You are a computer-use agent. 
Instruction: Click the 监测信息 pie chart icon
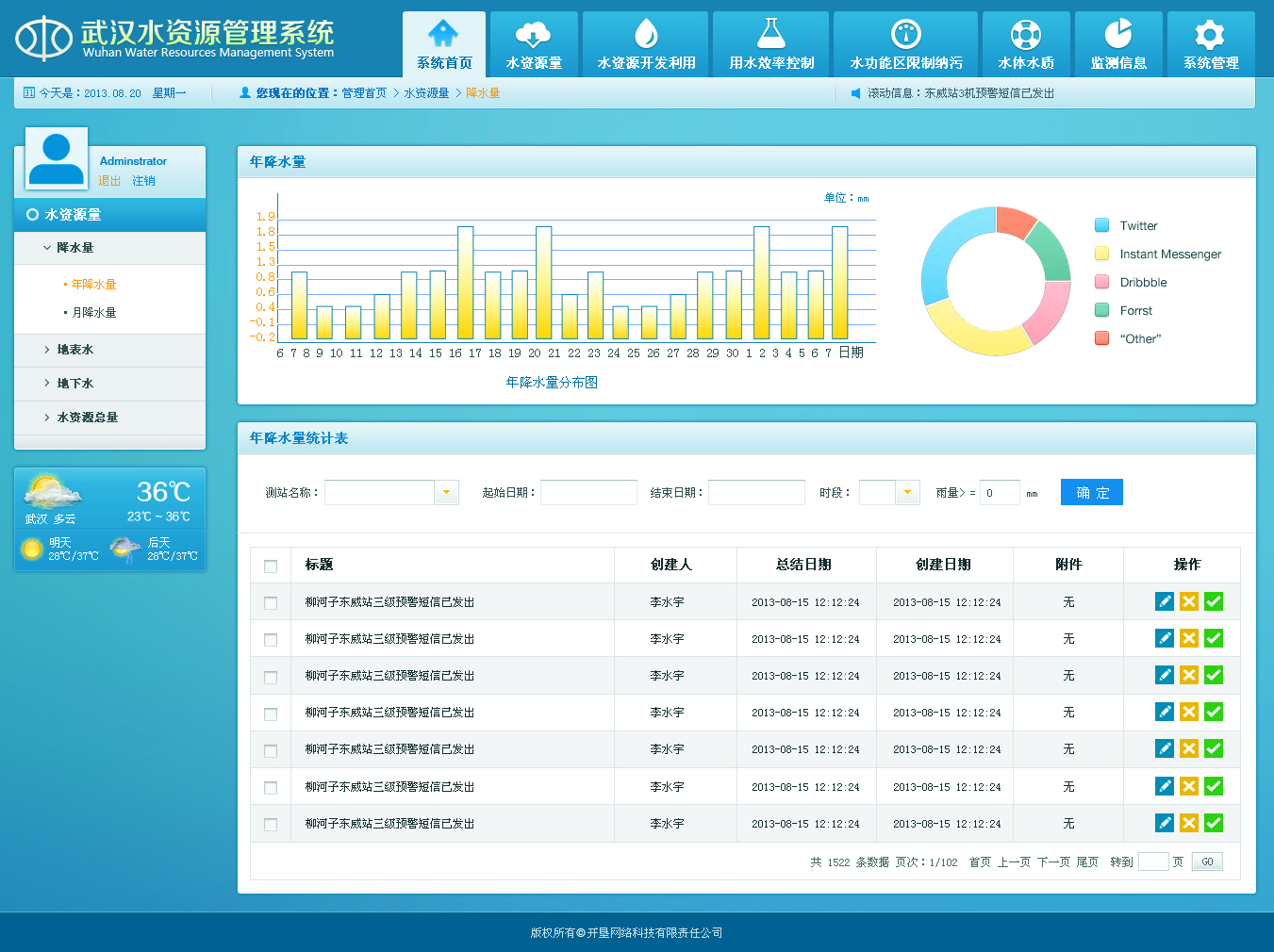tap(1118, 34)
